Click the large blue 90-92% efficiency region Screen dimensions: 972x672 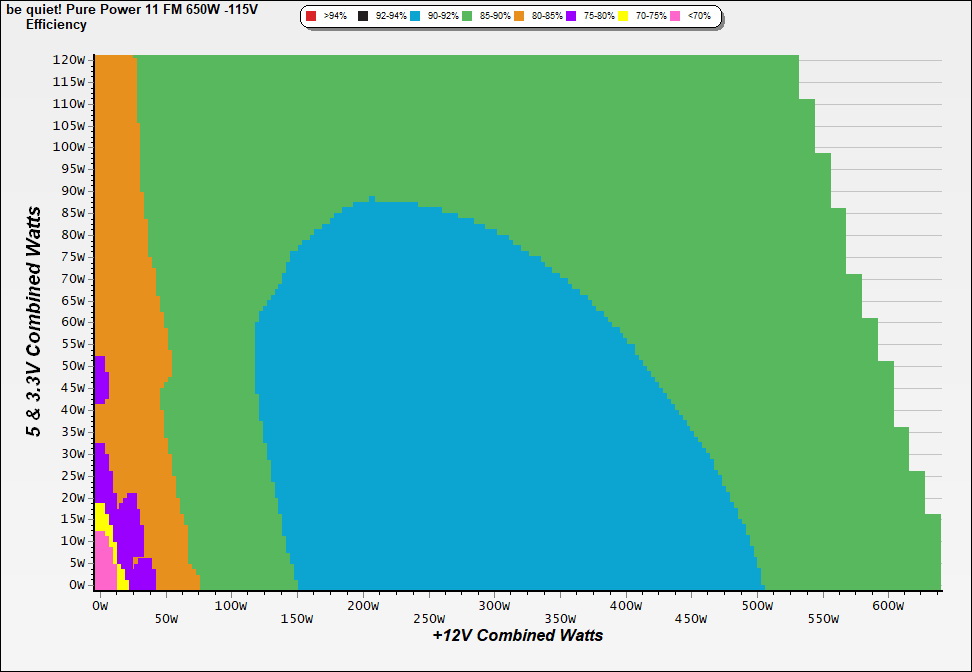pyautogui.click(x=450, y=400)
